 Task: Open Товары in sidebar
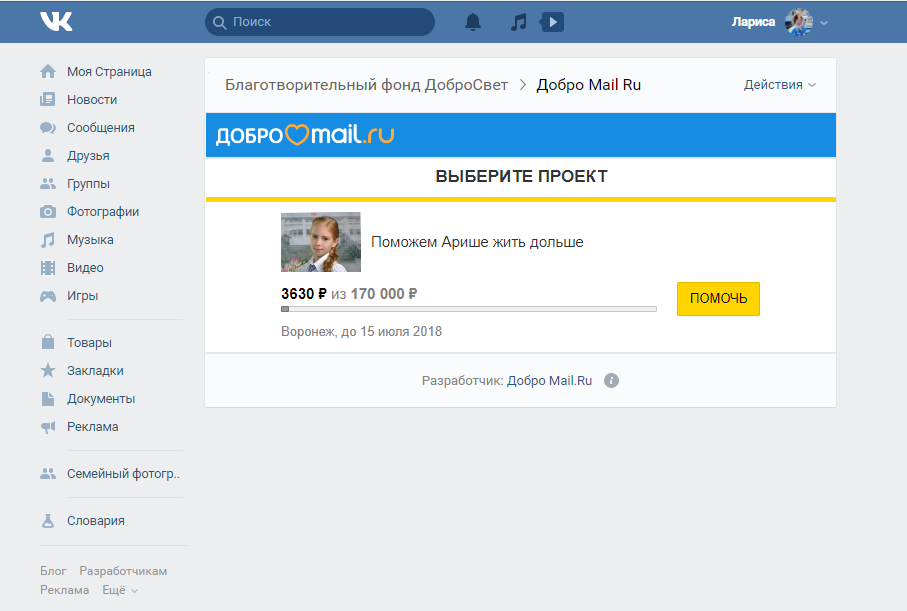90,343
